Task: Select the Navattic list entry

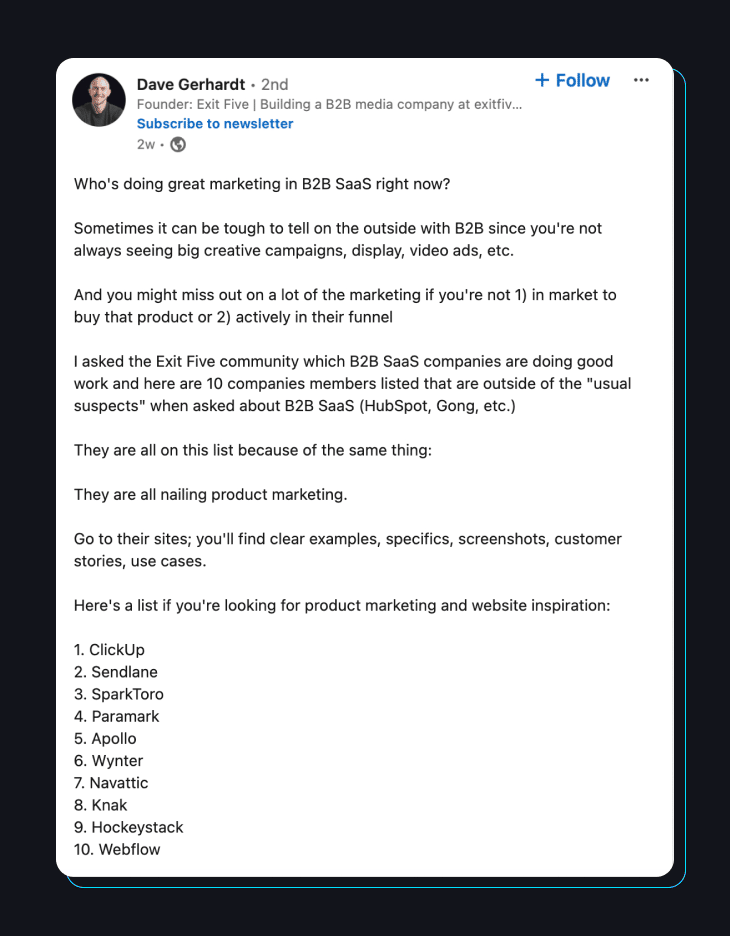Action: click(x=111, y=783)
